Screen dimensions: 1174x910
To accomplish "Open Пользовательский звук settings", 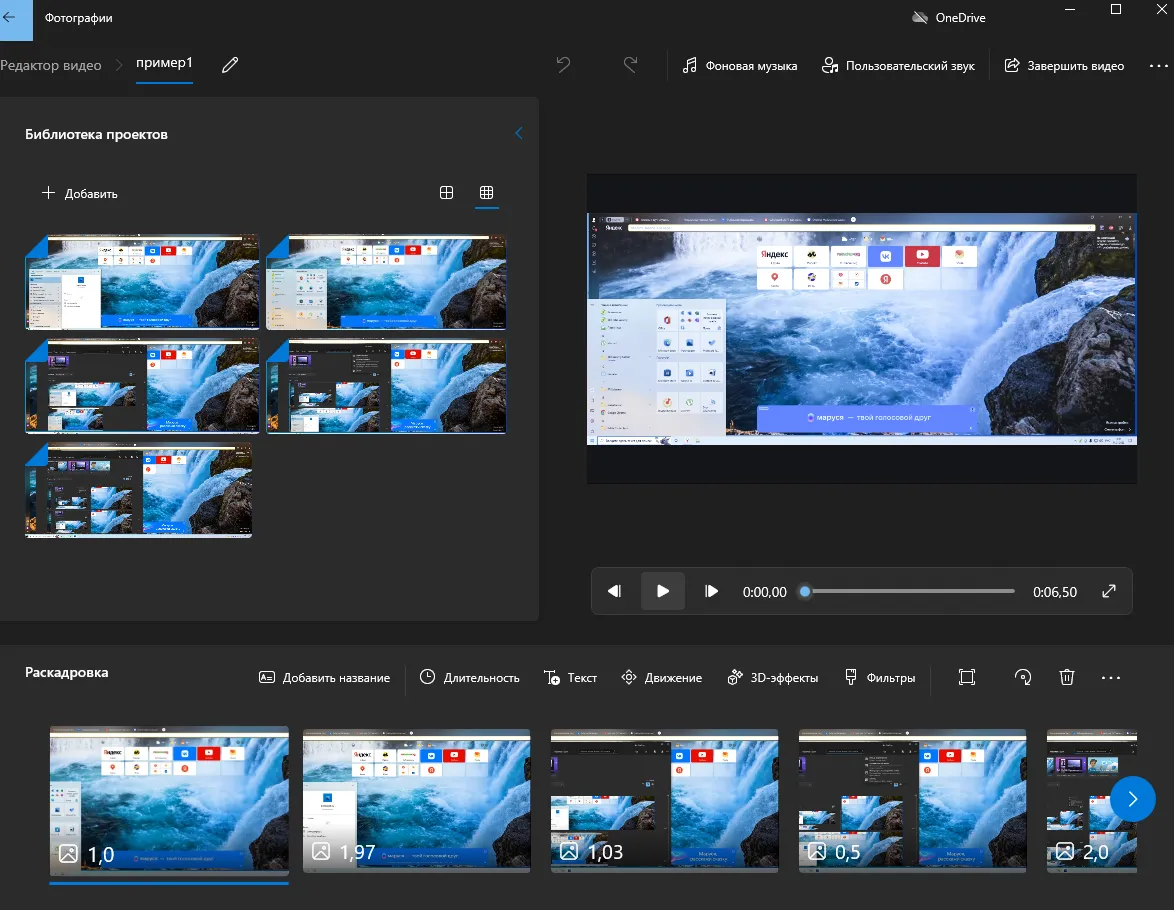I will (898, 66).
